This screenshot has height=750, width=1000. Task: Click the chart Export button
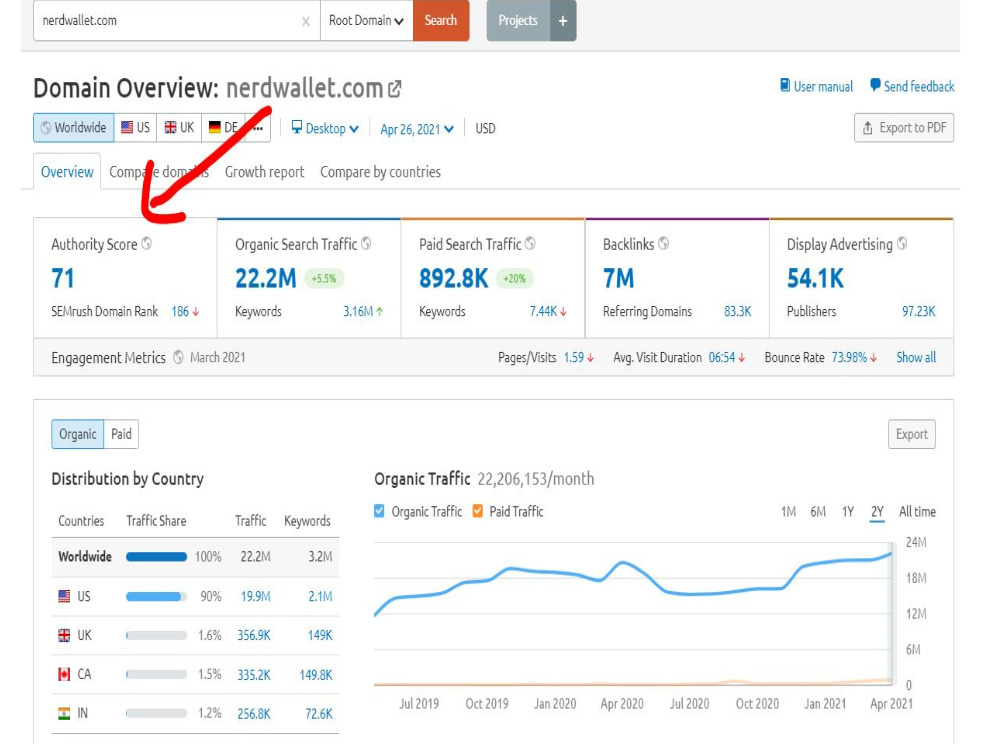pyautogui.click(x=912, y=434)
